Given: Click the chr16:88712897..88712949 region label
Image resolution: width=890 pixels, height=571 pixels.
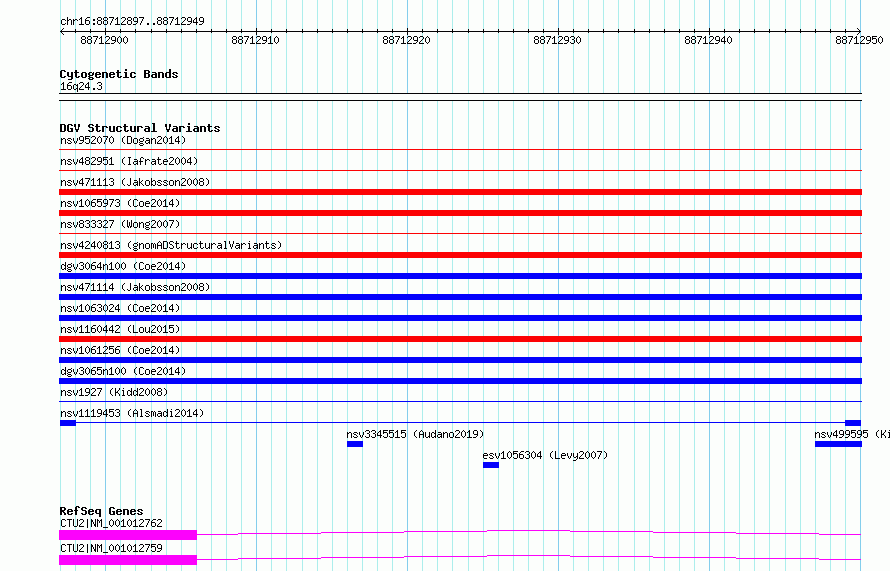Looking at the screenshot, I should [x=132, y=21].
